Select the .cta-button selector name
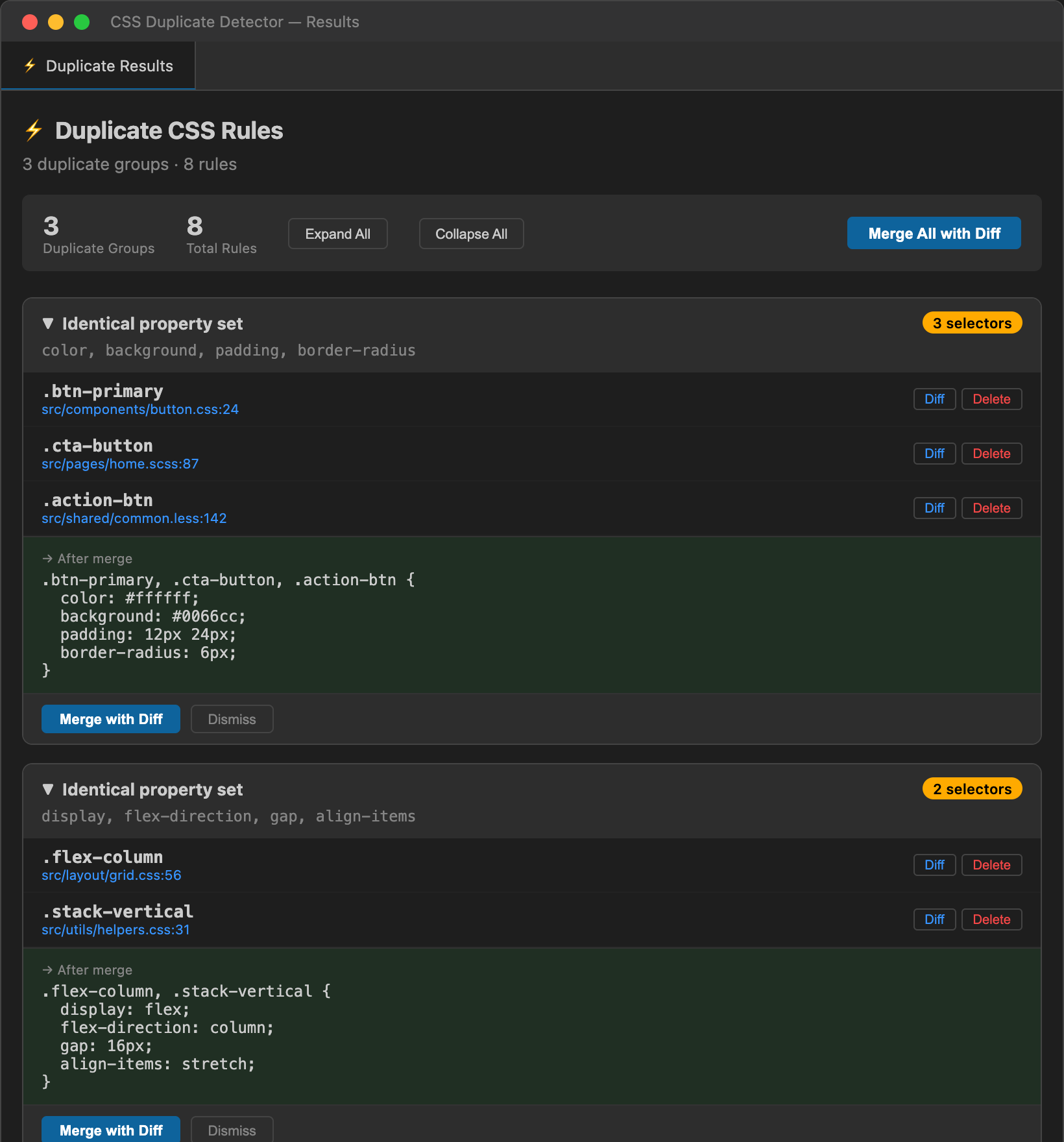The image size is (1064, 1142). click(x=97, y=446)
